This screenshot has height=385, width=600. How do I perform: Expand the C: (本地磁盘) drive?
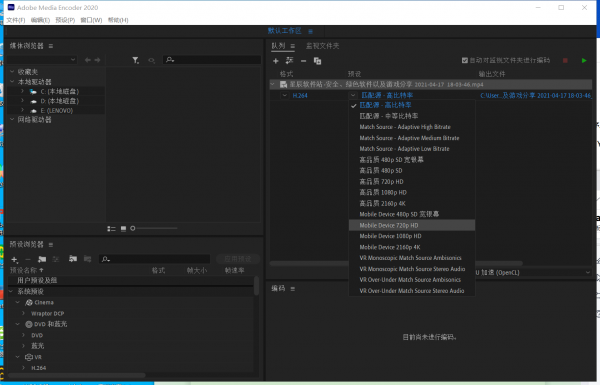[23, 91]
